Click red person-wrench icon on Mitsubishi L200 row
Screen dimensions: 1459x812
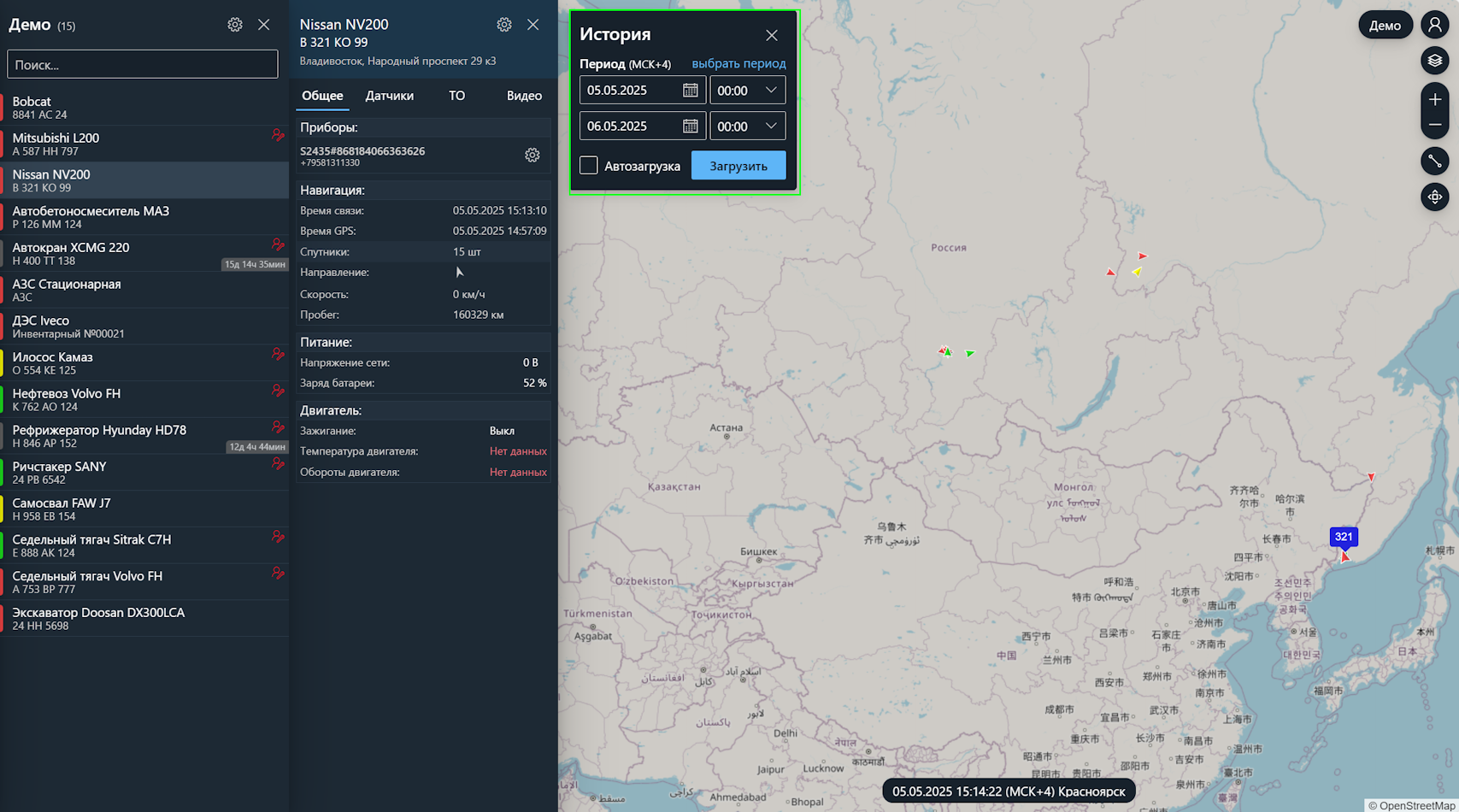pos(278,135)
